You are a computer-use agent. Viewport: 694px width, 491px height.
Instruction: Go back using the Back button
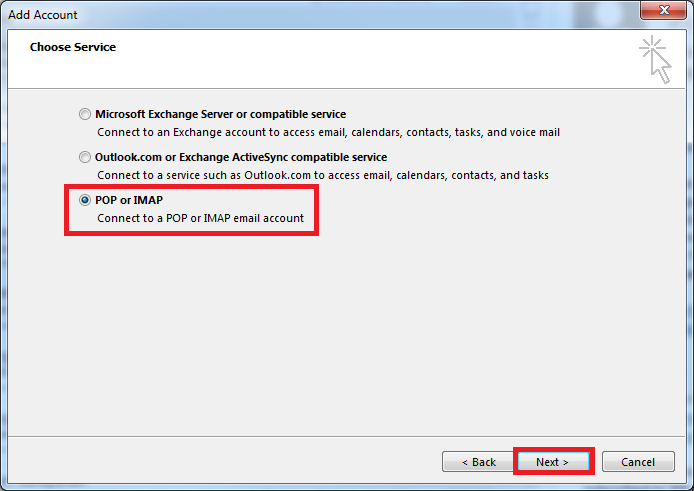tap(478, 462)
